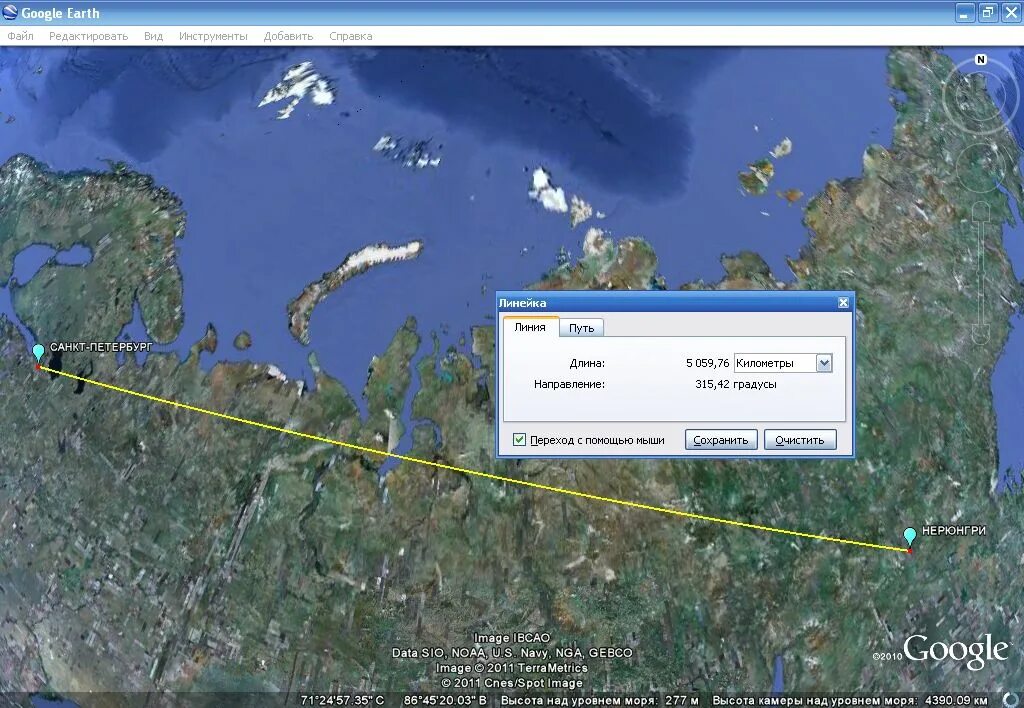Click the Google Earth title bar icon

coord(10,12)
